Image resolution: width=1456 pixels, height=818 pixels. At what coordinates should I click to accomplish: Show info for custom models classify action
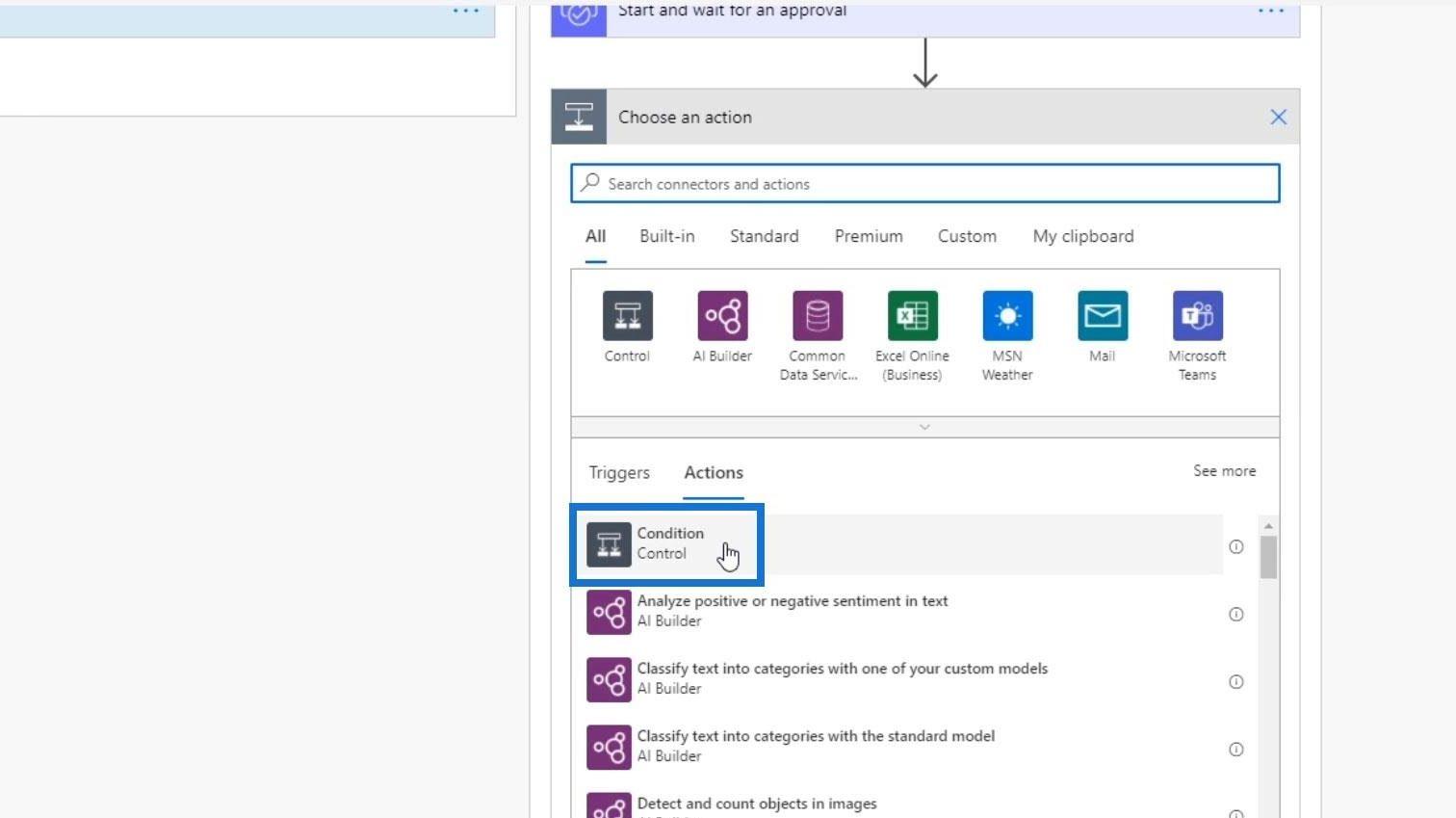coord(1236,681)
